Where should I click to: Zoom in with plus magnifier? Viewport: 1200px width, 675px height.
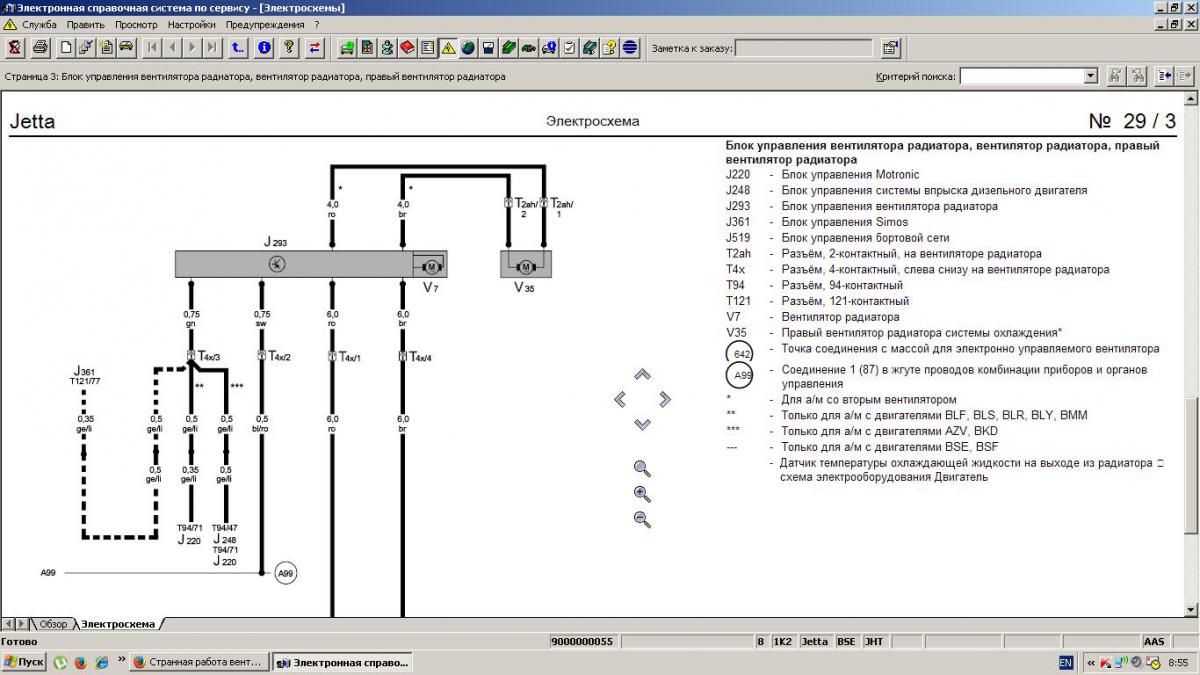(642, 493)
